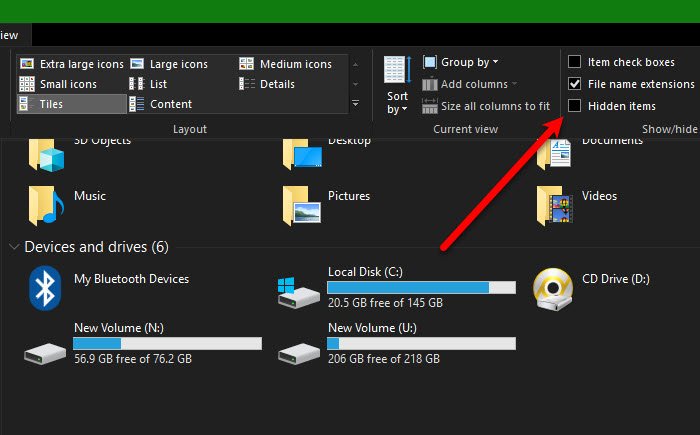Viewport: 700px width, 435px height.
Task: Select Extra large icons layout
Action: (71, 64)
